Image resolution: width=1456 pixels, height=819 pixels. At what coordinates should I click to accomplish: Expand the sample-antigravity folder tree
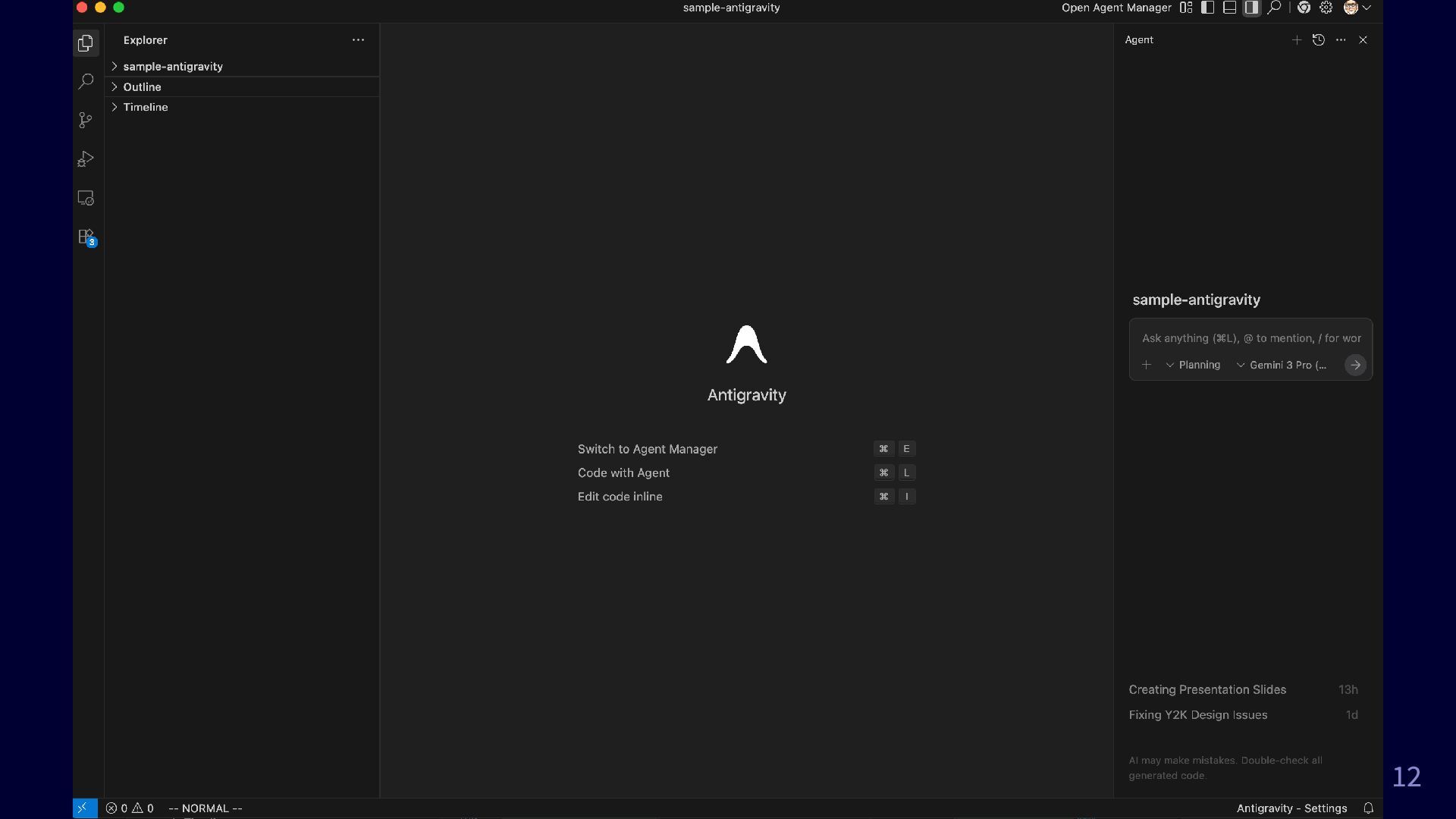pos(173,67)
